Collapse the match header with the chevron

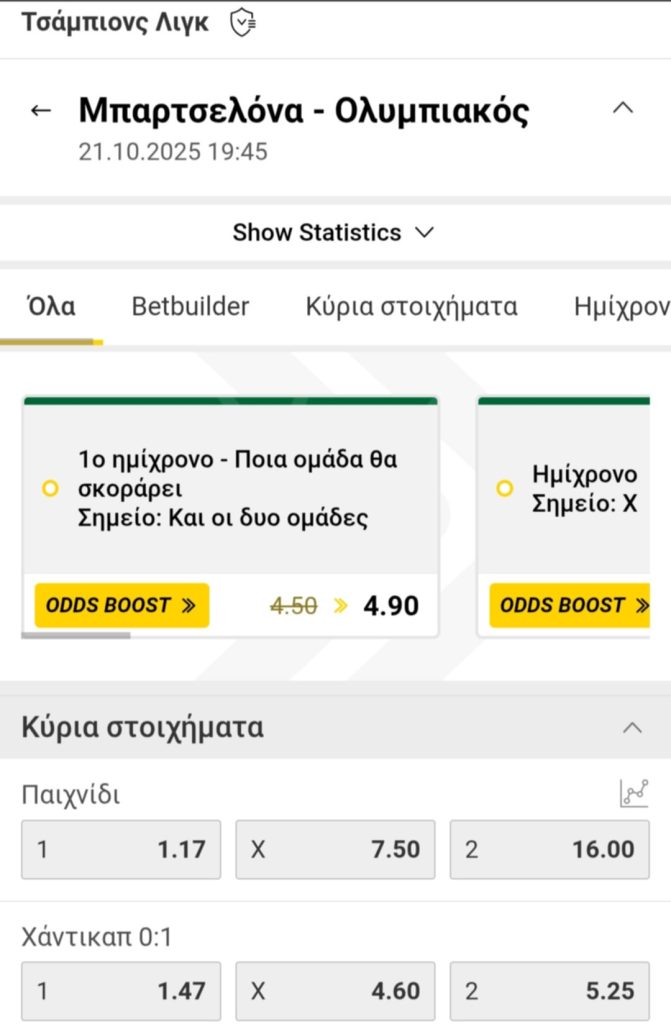[x=623, y=108]
